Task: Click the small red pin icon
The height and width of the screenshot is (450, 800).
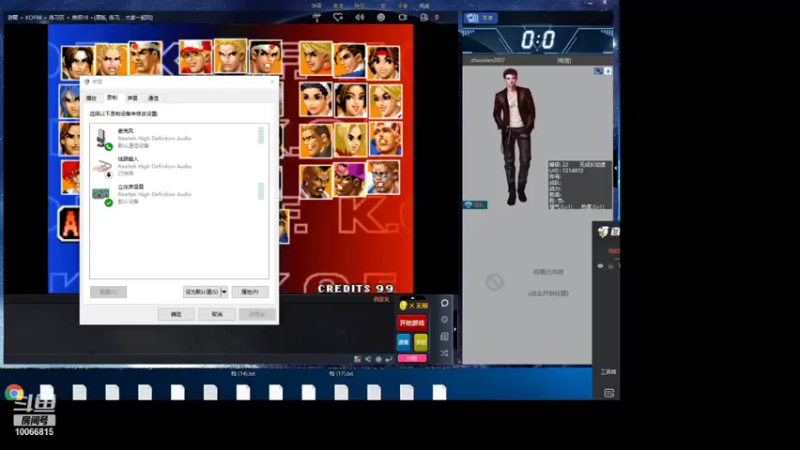Action: coord(437,17)
